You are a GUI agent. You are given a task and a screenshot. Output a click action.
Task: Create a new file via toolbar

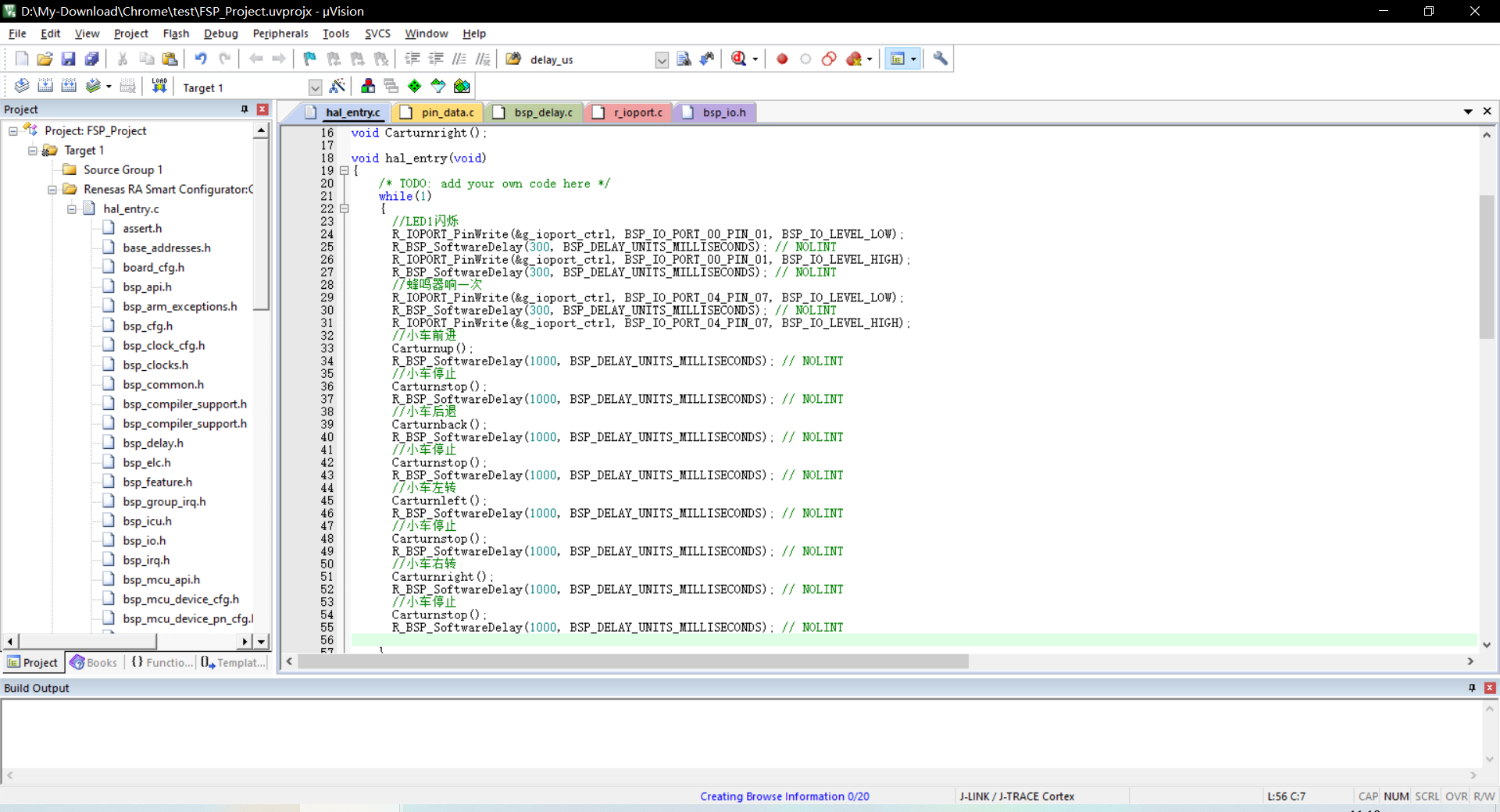point(22,59)
